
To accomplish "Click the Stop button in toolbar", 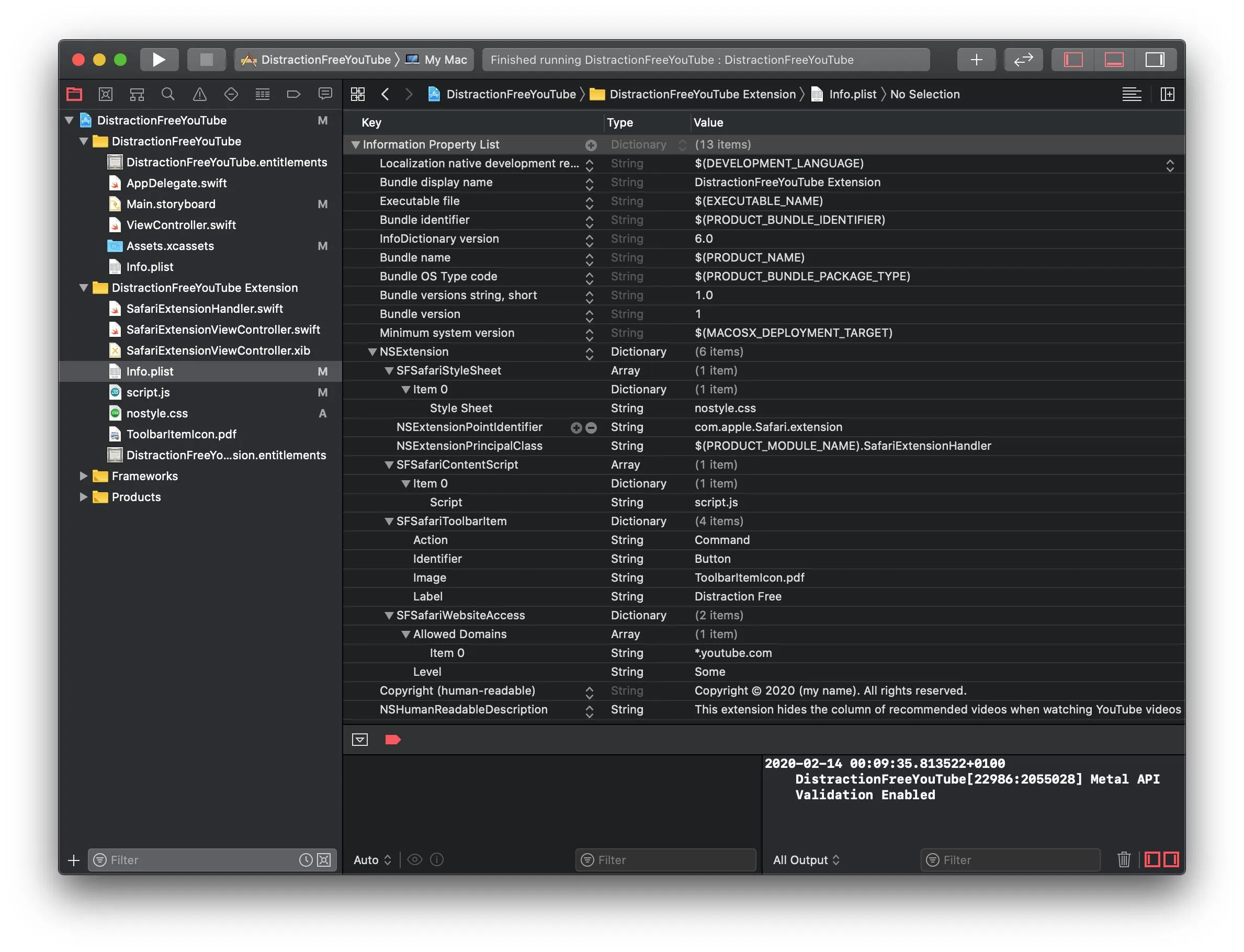I will (206, 60).
